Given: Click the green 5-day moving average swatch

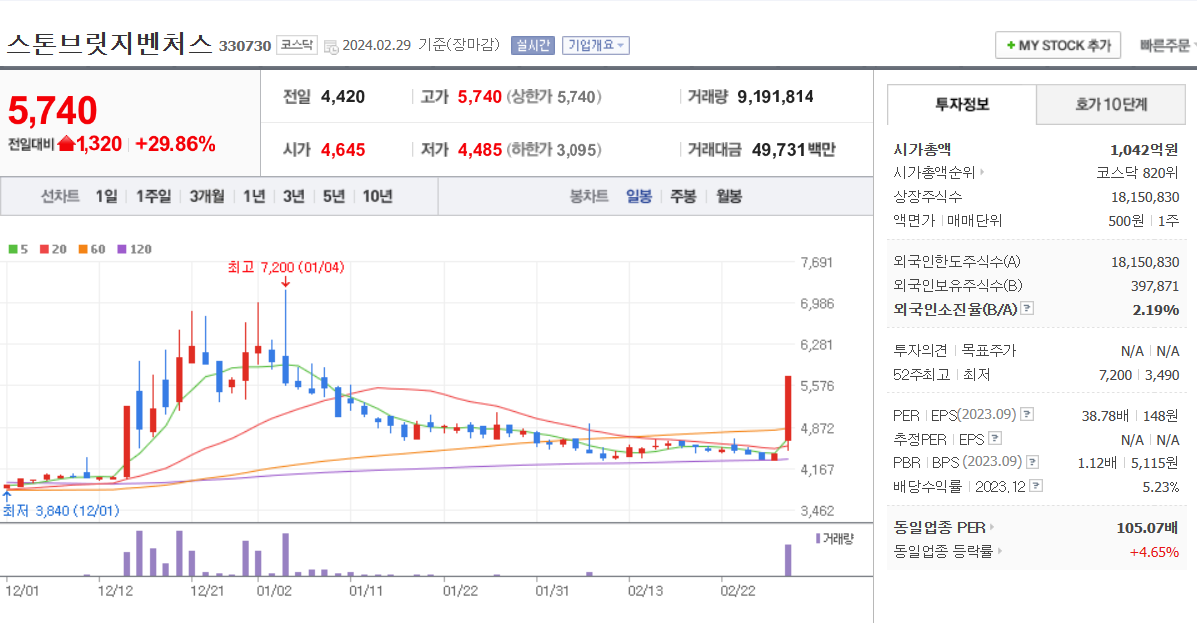Looking at the screenshot, I should pyautogui.click(x=12, y=249).
